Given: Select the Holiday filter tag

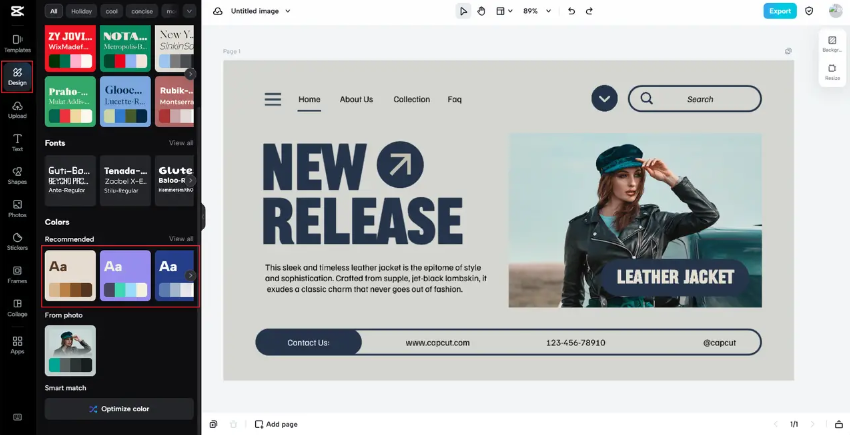Looking at the screenshot, I should pyautogui.click(x=82, y=11).
